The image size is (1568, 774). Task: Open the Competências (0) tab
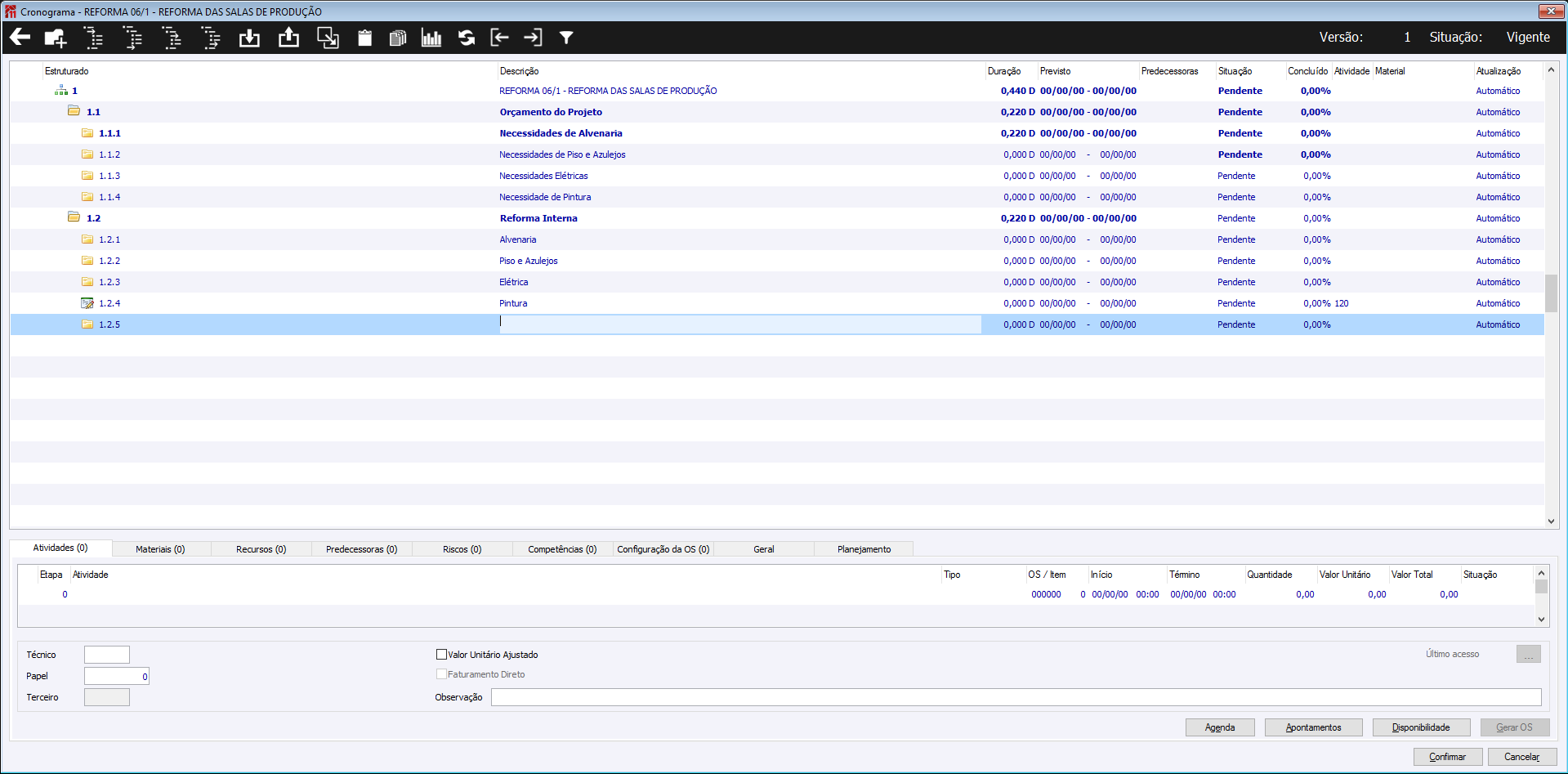562,549
